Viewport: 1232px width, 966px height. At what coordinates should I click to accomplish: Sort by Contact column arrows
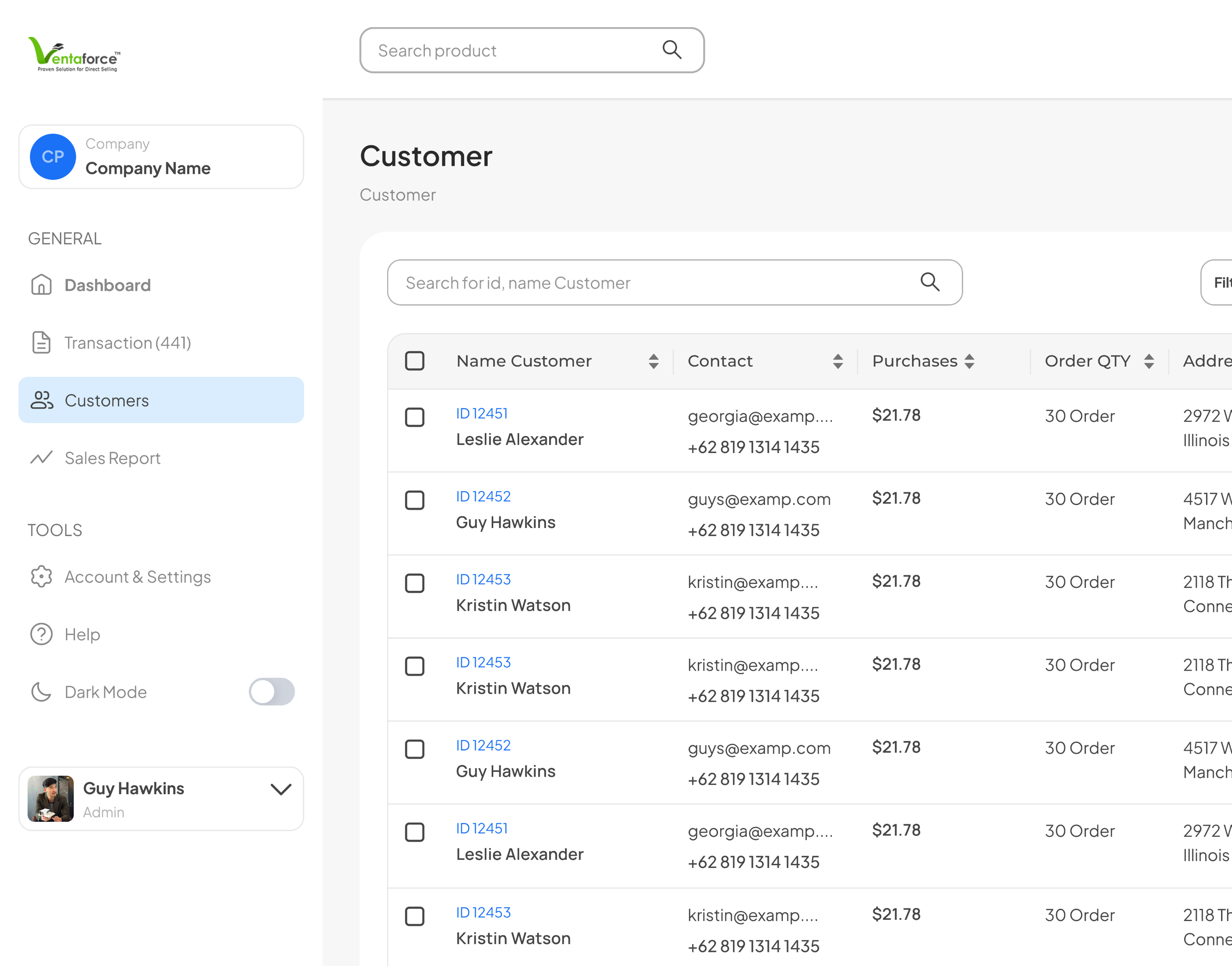(838, 361)
